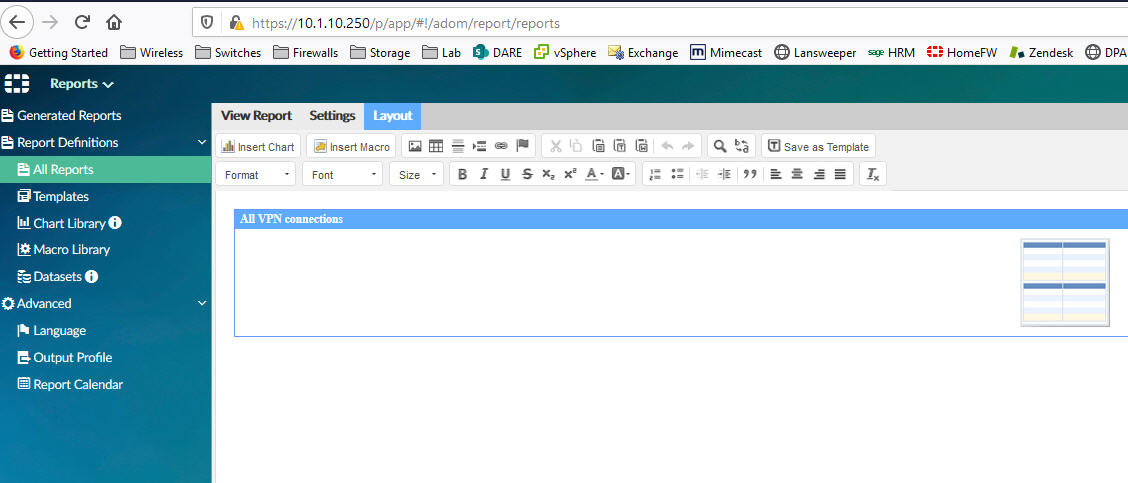Click the browser back button
The height and width of the screenshot is (483, 1128).
tap(17, 22)
